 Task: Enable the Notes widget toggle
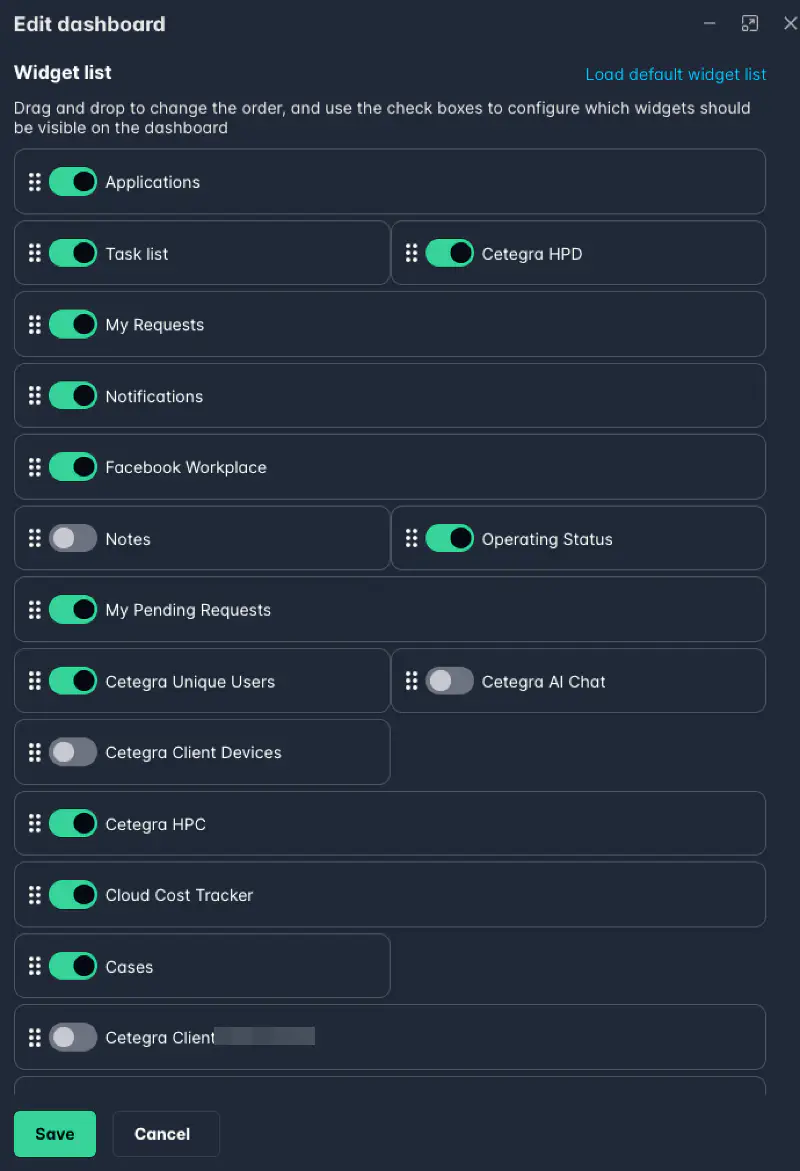click(73, 539)
